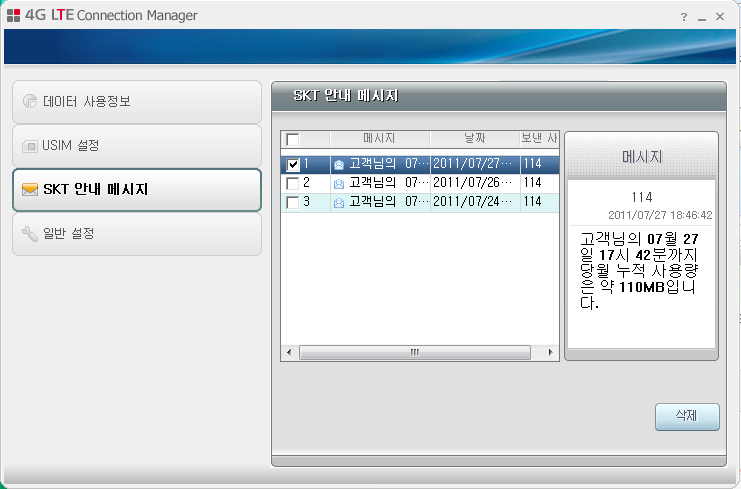Check the checkbox for message 3
The height and width of the screenshot is (489, 741).
pyautogui.click(x=293, y=202)
